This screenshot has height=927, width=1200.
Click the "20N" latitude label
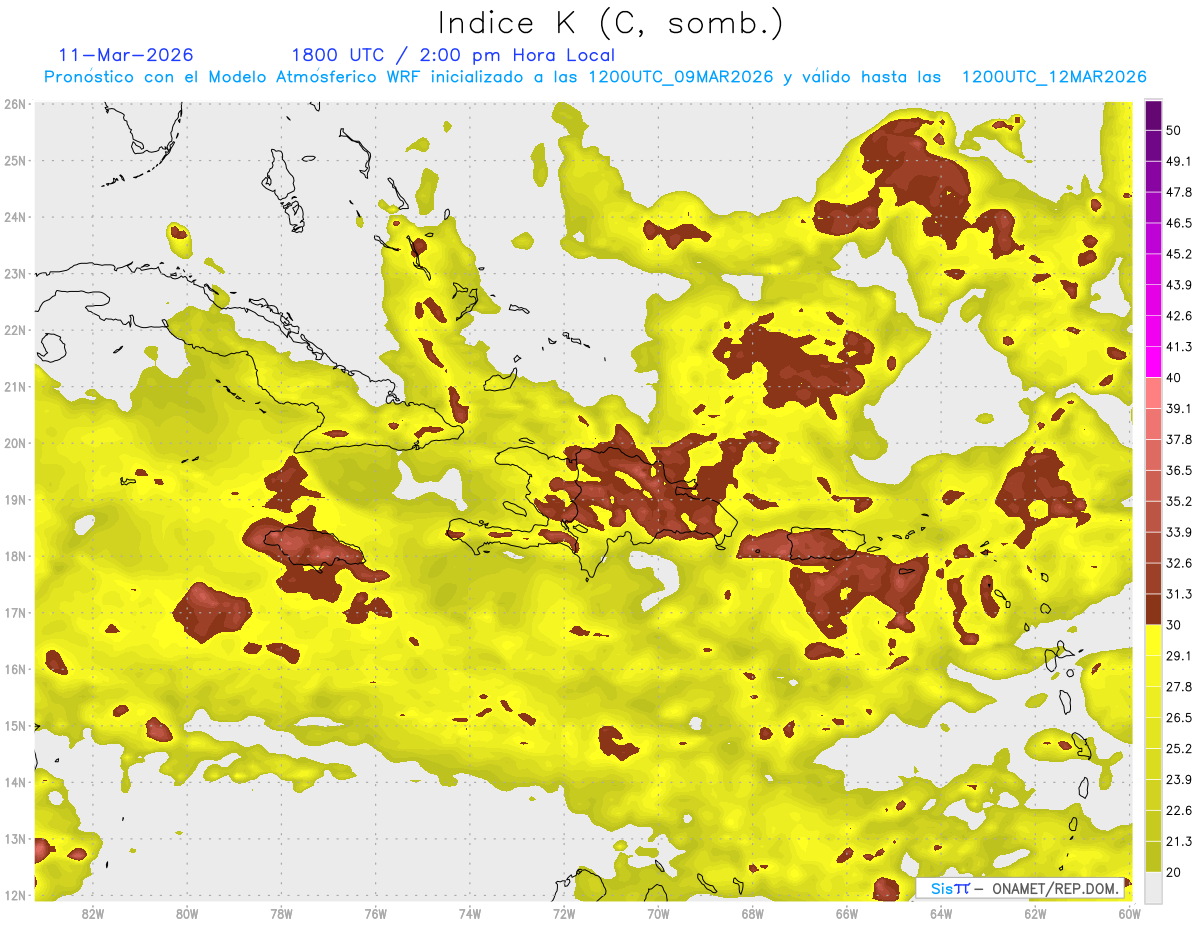pyautogui.click(x=16, y=443)
